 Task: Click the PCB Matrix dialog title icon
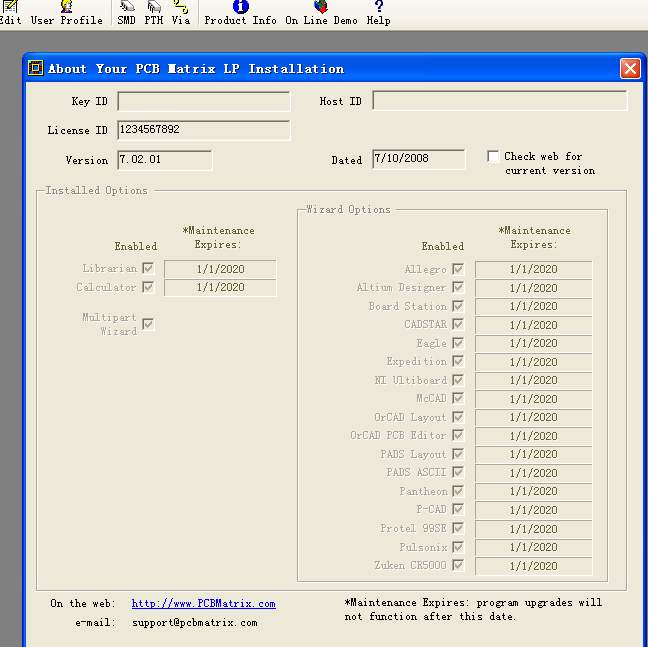[36, 68]
